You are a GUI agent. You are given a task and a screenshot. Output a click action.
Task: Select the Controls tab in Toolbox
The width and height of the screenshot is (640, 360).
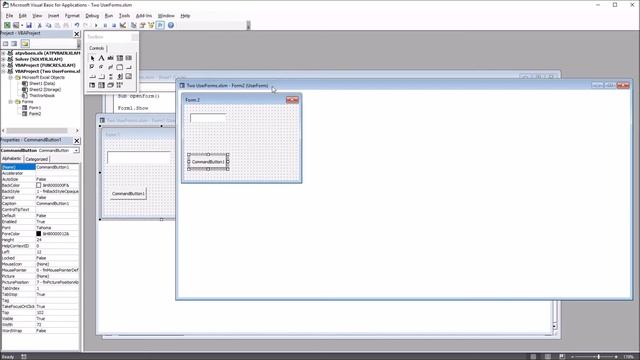pyautogui.click(x=97, y=48)
